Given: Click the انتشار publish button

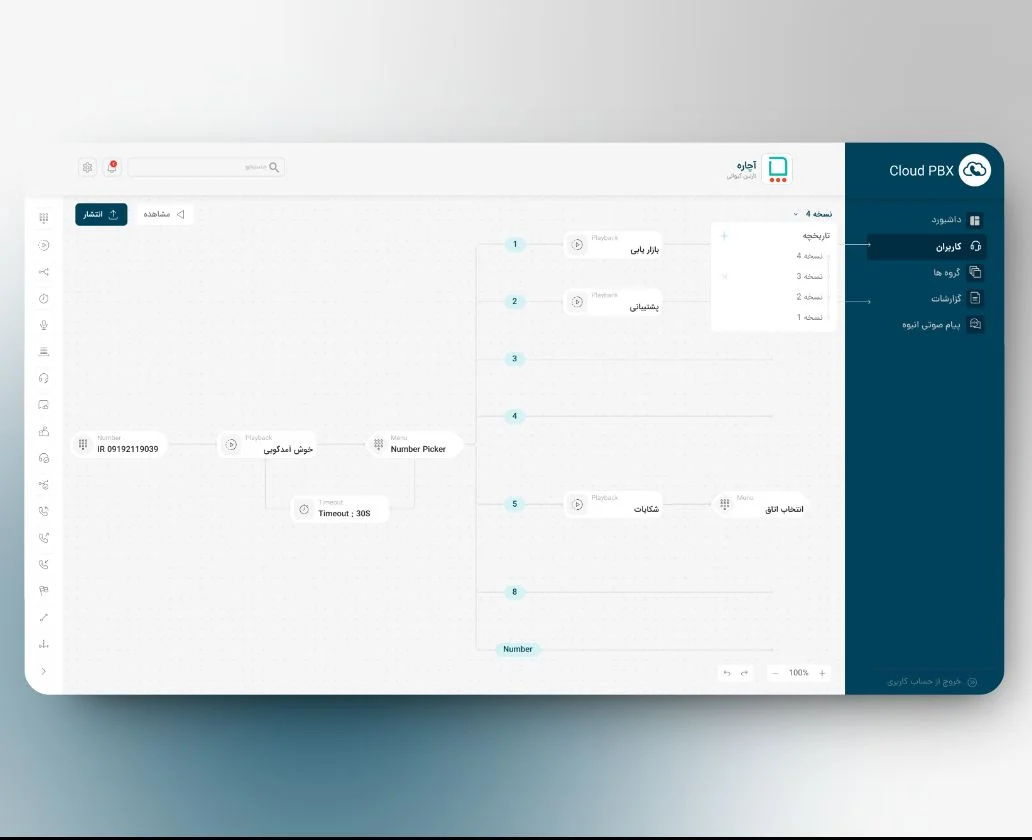Looking at the screenshot, I should [101, 214].
